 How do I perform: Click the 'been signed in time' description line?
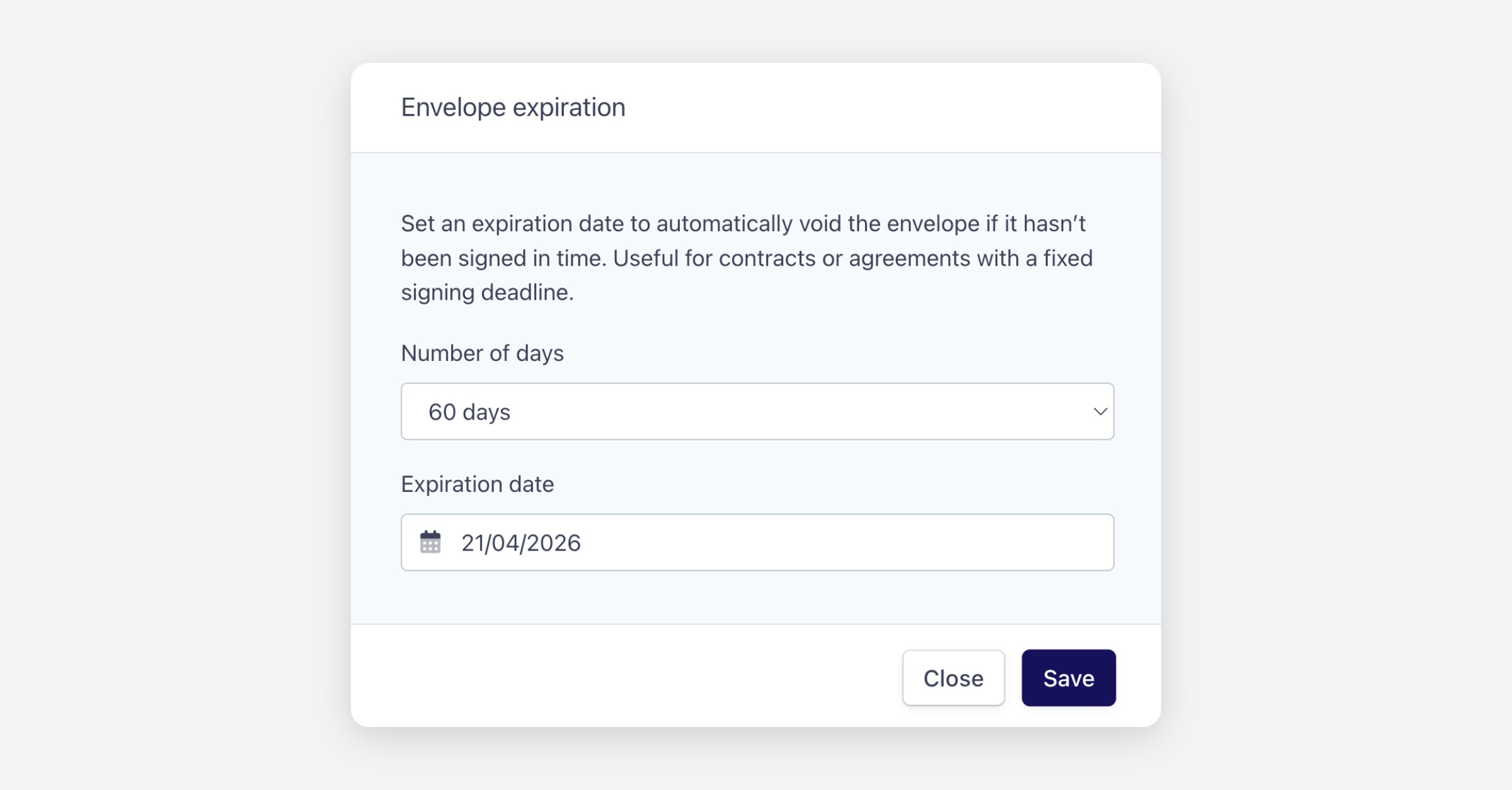(x=747, y=258)
